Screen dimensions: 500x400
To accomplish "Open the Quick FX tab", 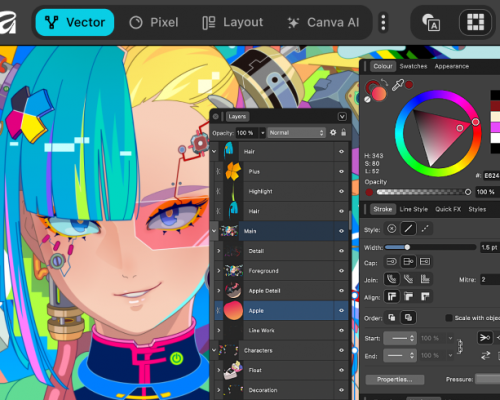I will [448, 209].
